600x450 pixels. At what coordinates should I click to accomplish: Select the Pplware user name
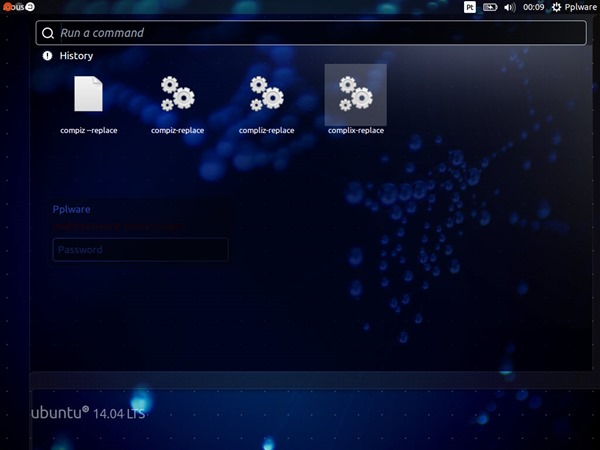pyautogui.click(x=72, y=209)
